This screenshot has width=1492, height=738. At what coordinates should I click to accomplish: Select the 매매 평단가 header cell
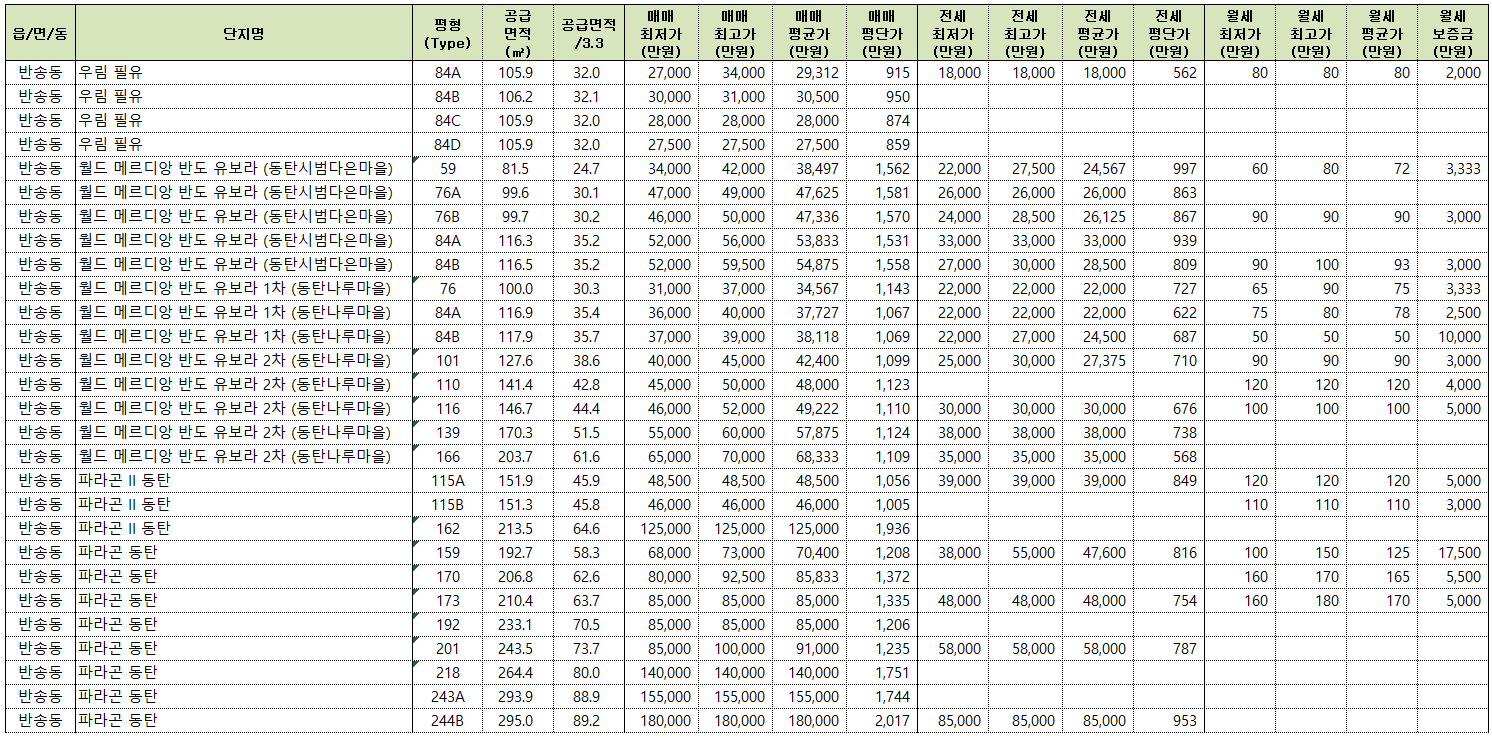pyautogui.click(x=881, y=33)
